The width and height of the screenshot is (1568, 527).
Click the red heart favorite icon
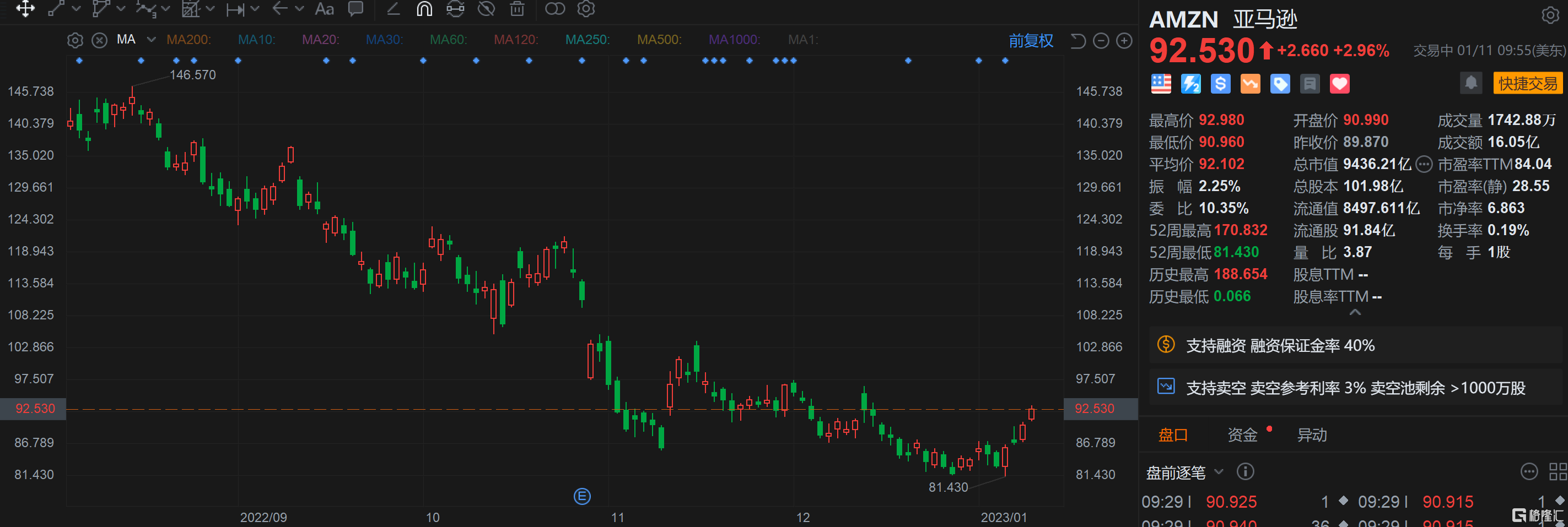(x=1339, y=84)
